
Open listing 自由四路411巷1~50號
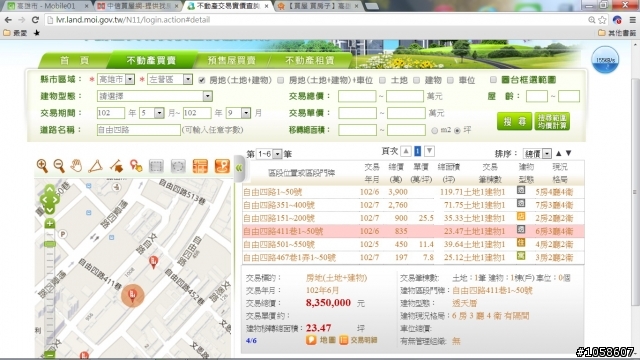pos(283,231)
